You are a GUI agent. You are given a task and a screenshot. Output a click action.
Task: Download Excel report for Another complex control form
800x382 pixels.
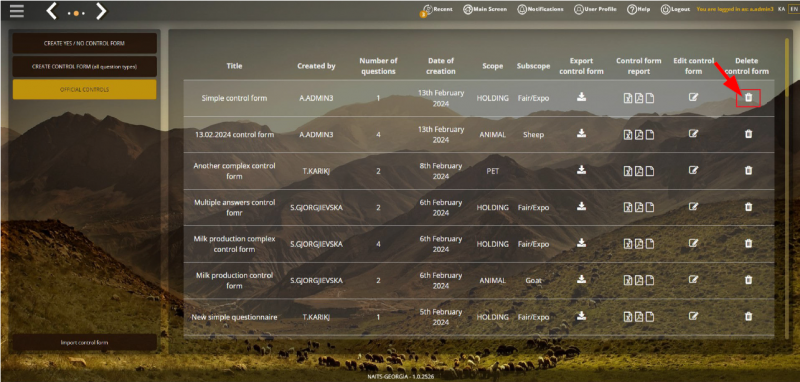tap(628, 171)
